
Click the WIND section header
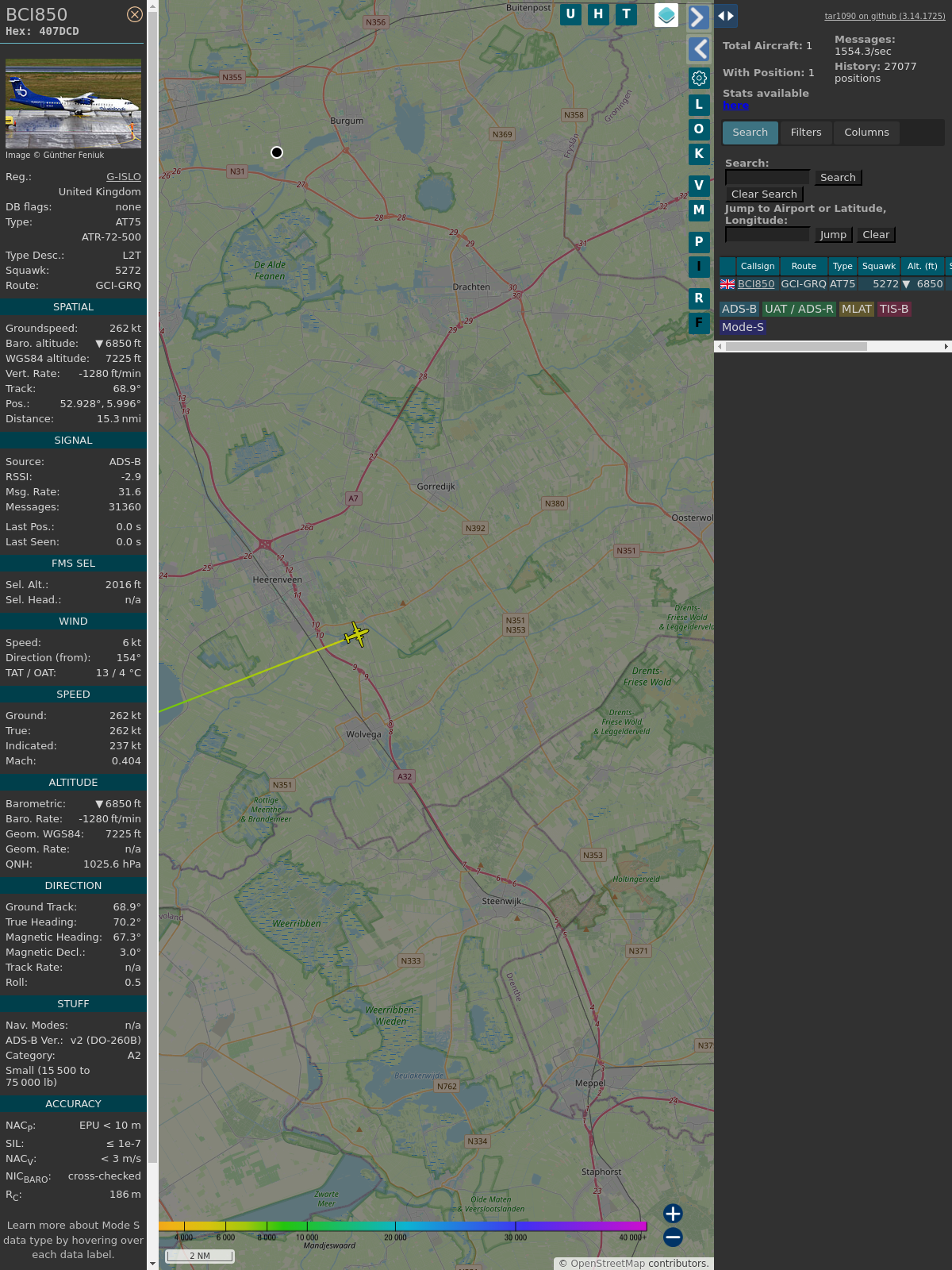pos(73,622)
